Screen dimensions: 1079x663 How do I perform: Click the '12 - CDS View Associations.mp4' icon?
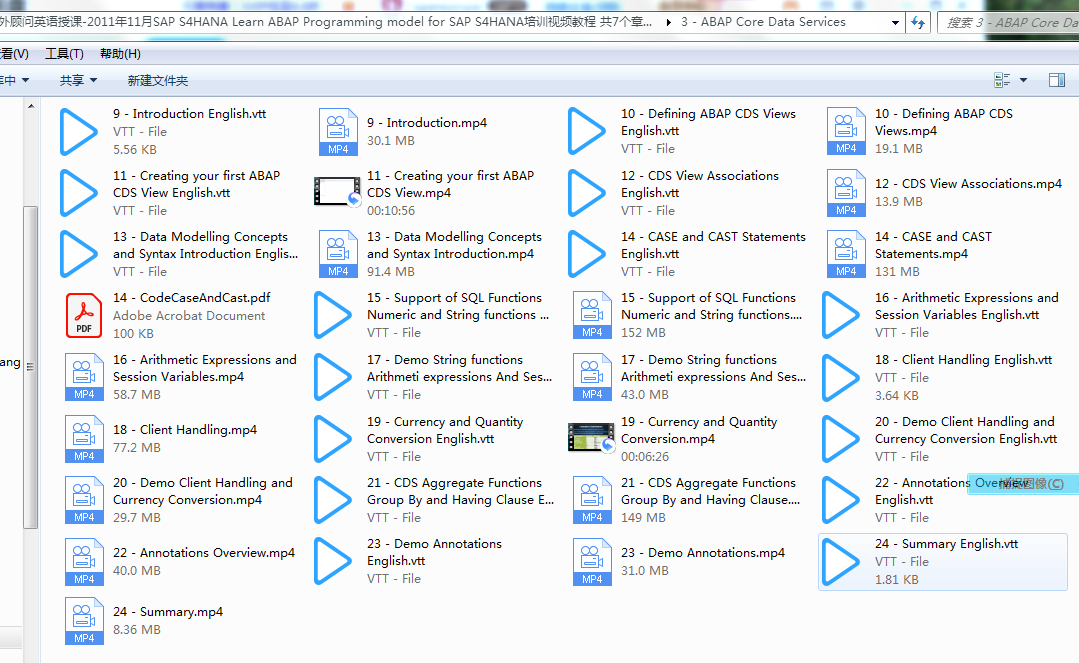(x=846, y=193)
